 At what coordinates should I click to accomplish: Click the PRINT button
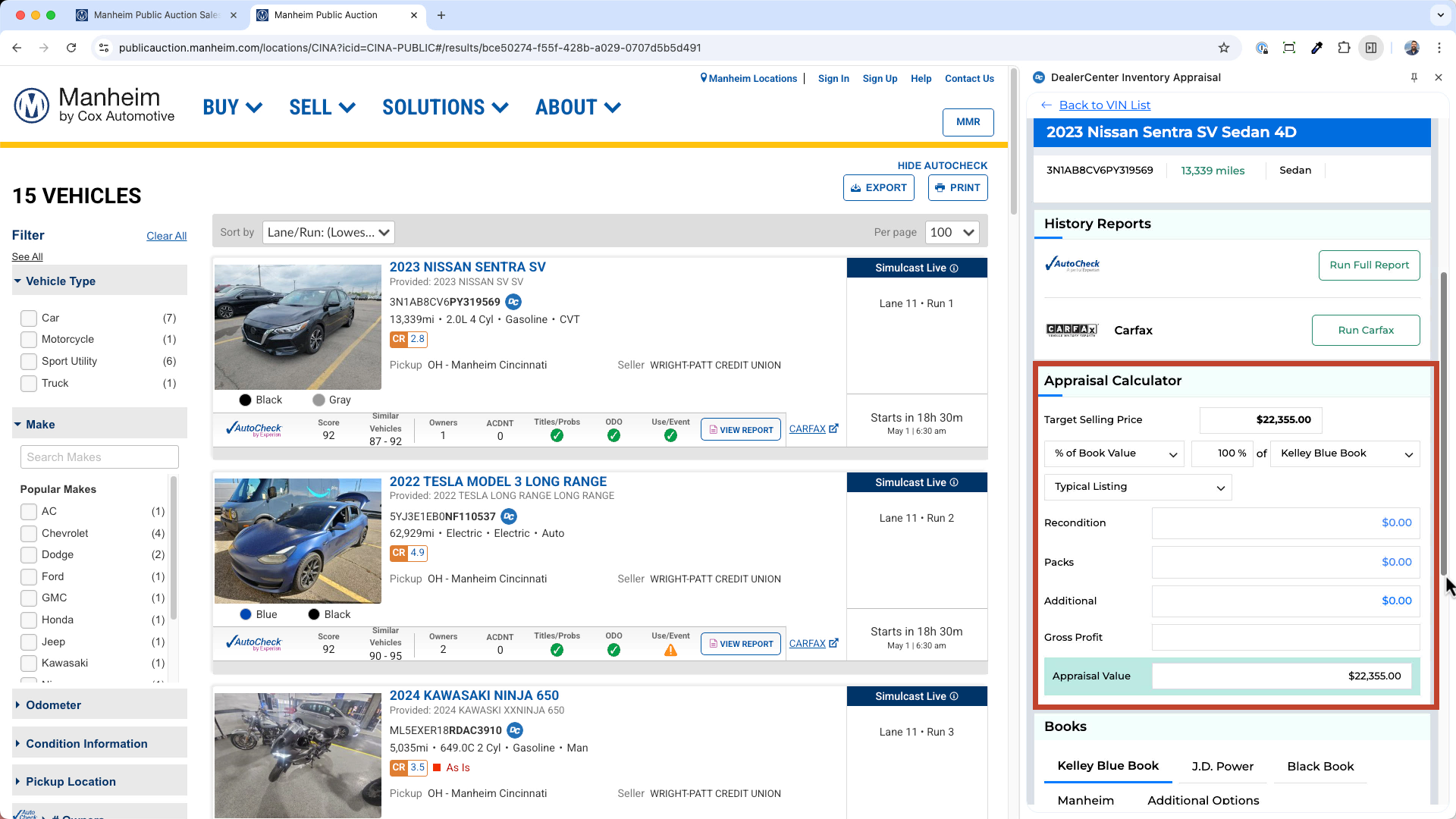tap(958, 188)
